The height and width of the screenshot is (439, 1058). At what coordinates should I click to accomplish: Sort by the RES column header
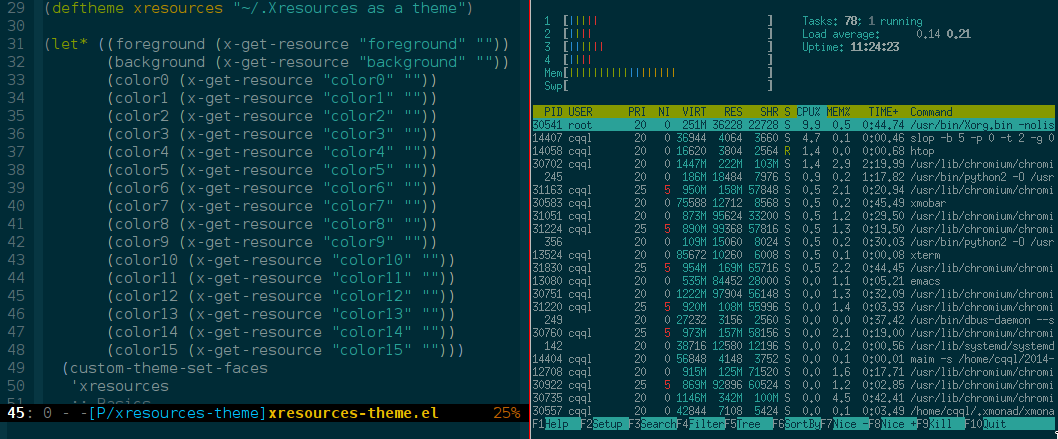[x=733, y=112]
